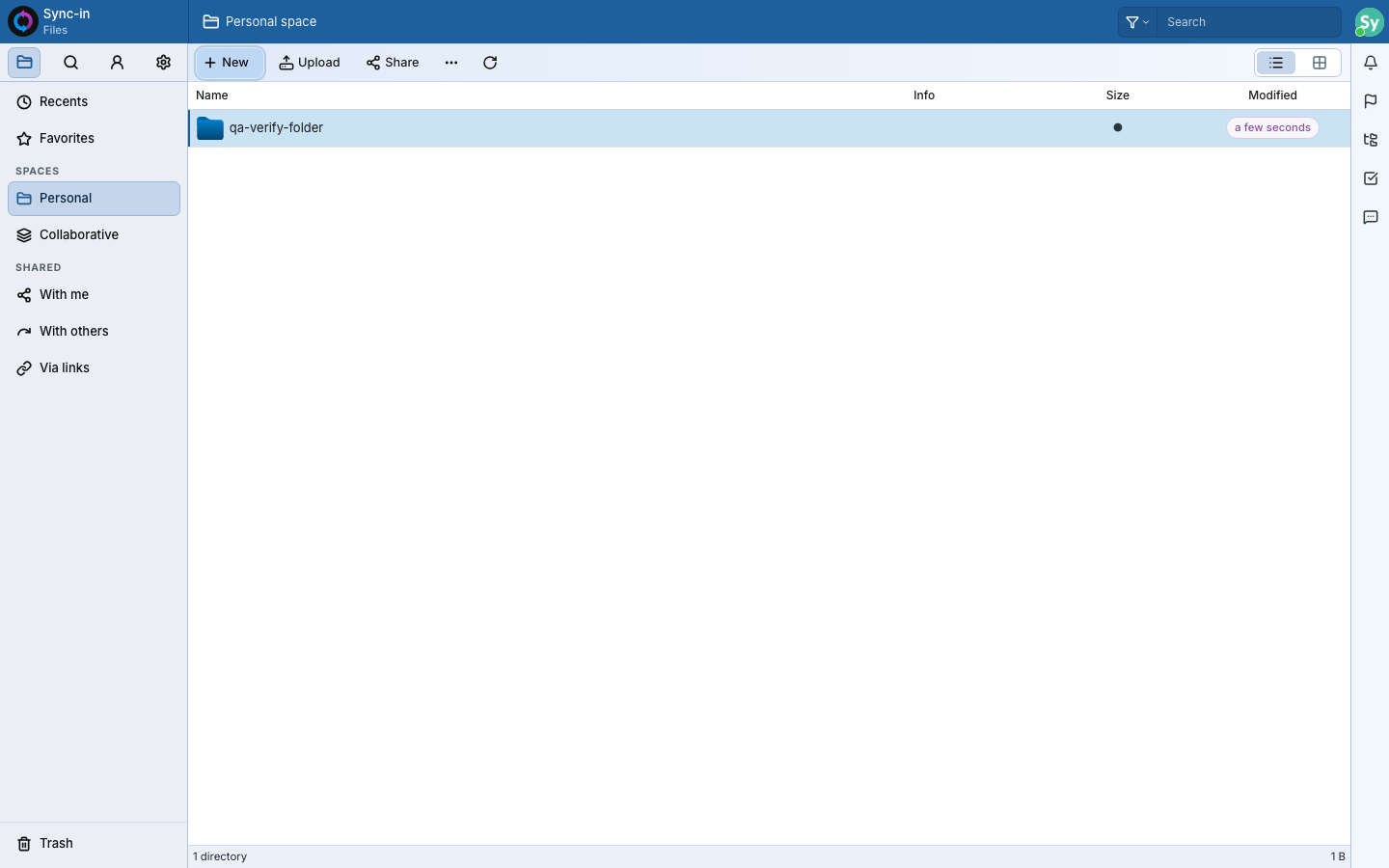Click the Info column header
The width and height of the screenshot is (1389, 868).
click(x=924, y=95)
